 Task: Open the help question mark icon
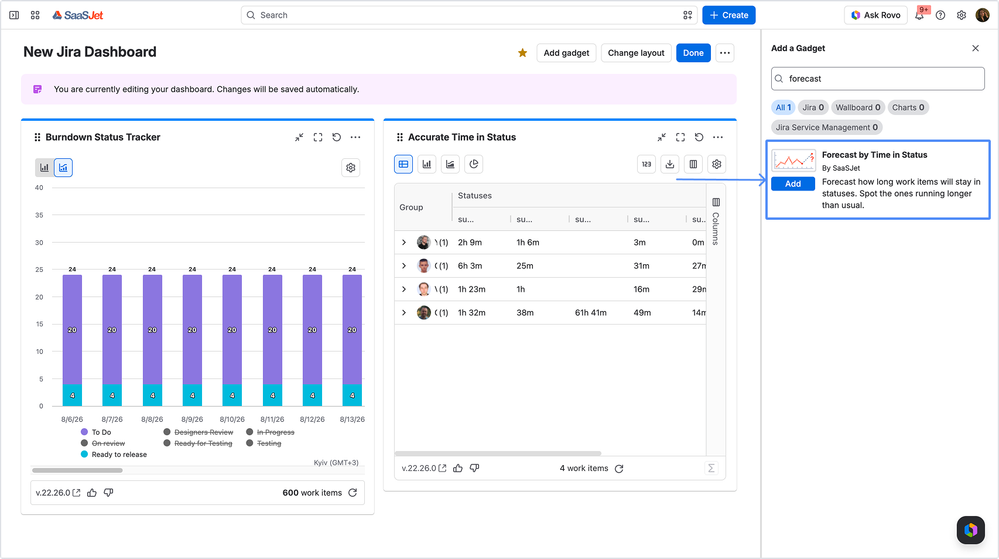click(x=940, y=15)
